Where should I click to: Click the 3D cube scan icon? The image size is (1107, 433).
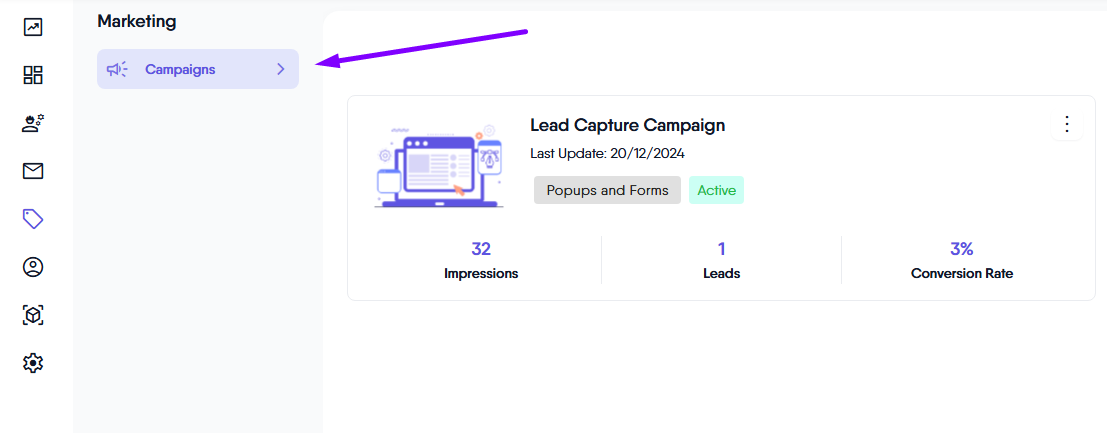pos(33,315)
